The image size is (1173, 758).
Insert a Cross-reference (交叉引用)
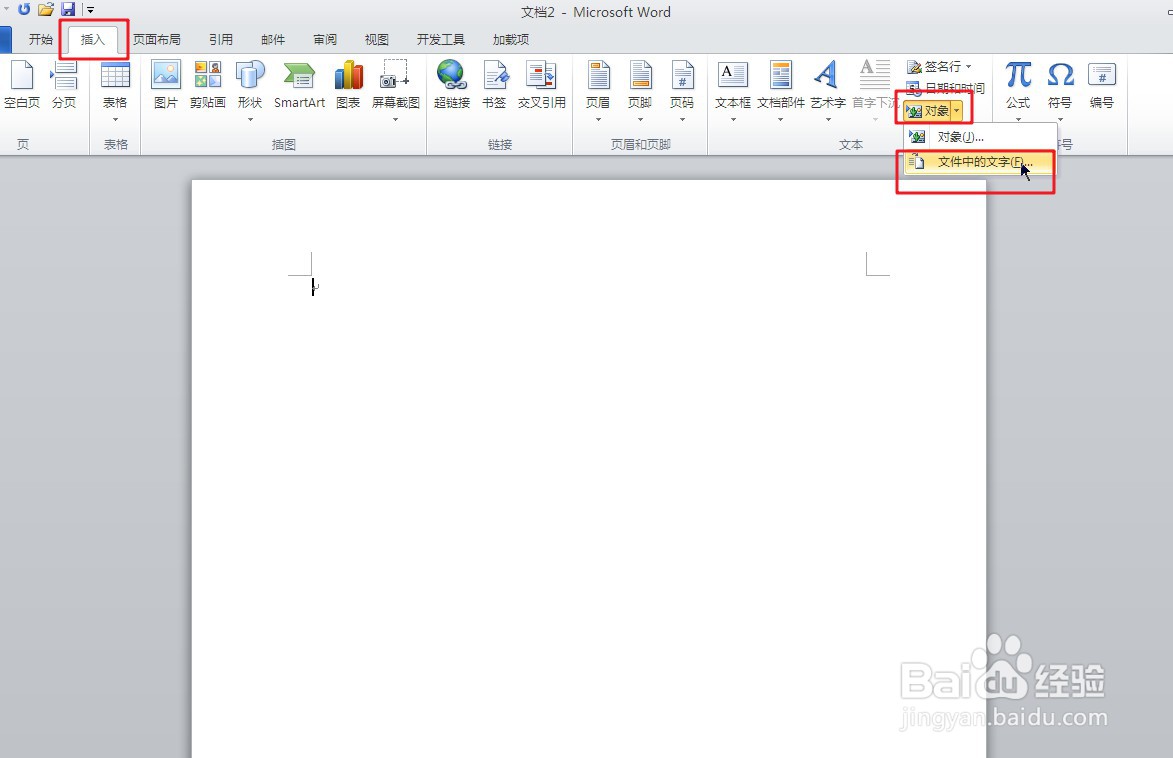(542, 85)
